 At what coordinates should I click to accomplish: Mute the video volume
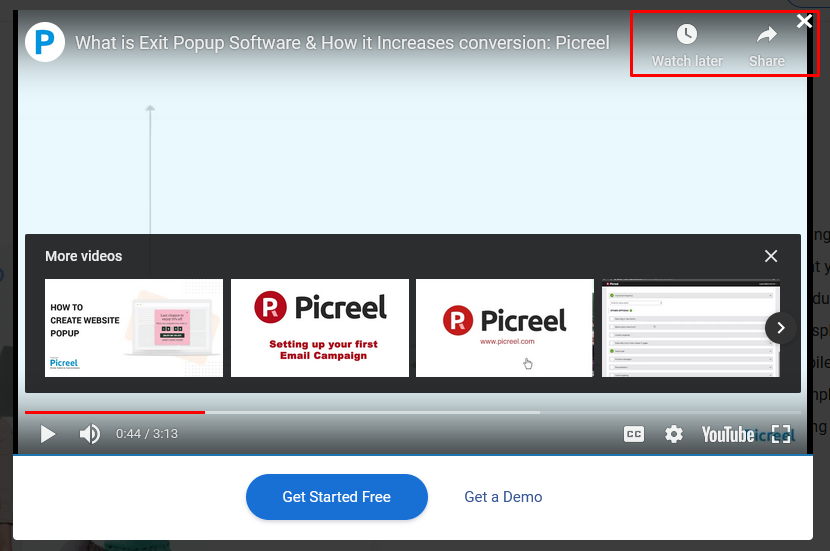[89, 434]
